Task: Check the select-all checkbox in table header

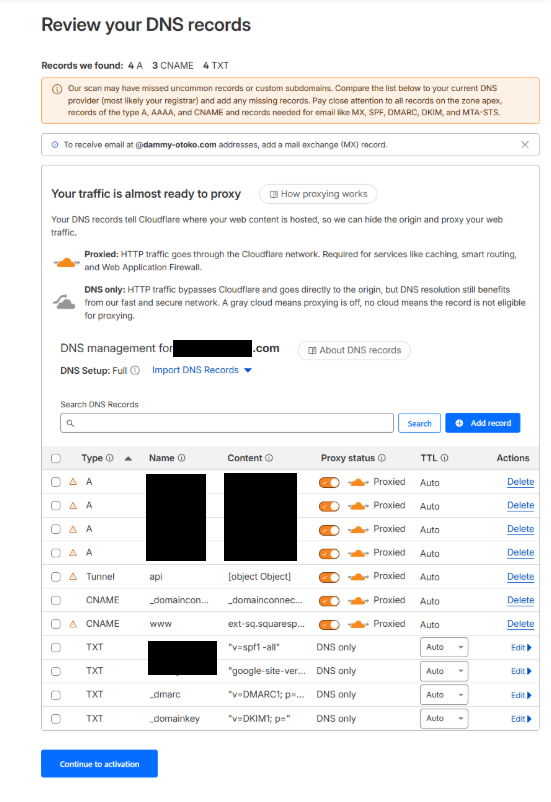Action: (56, 458)
